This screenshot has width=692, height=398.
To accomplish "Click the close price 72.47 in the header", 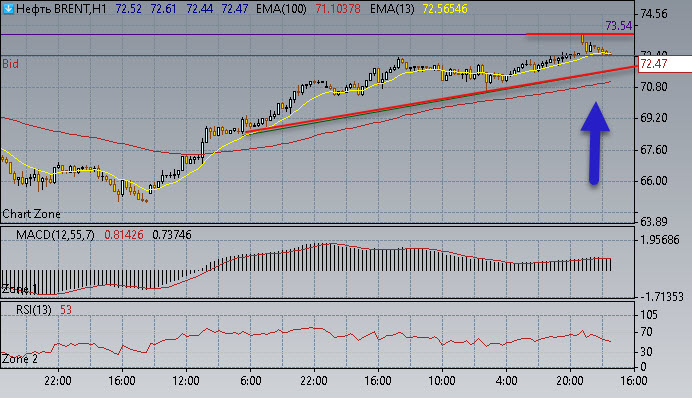I will 235,9.
